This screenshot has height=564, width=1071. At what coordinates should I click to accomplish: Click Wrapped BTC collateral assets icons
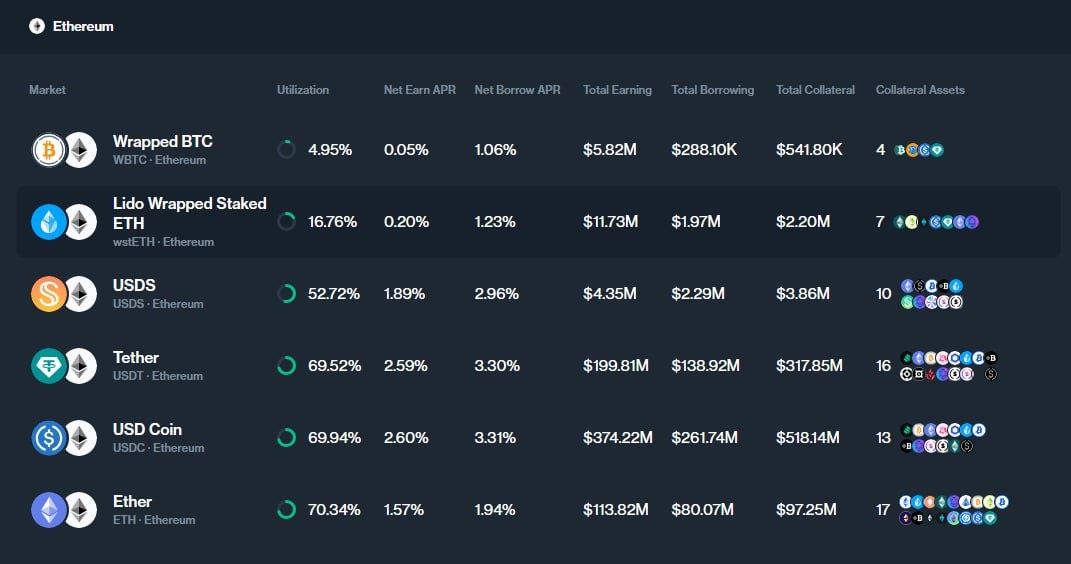(918, 150)
